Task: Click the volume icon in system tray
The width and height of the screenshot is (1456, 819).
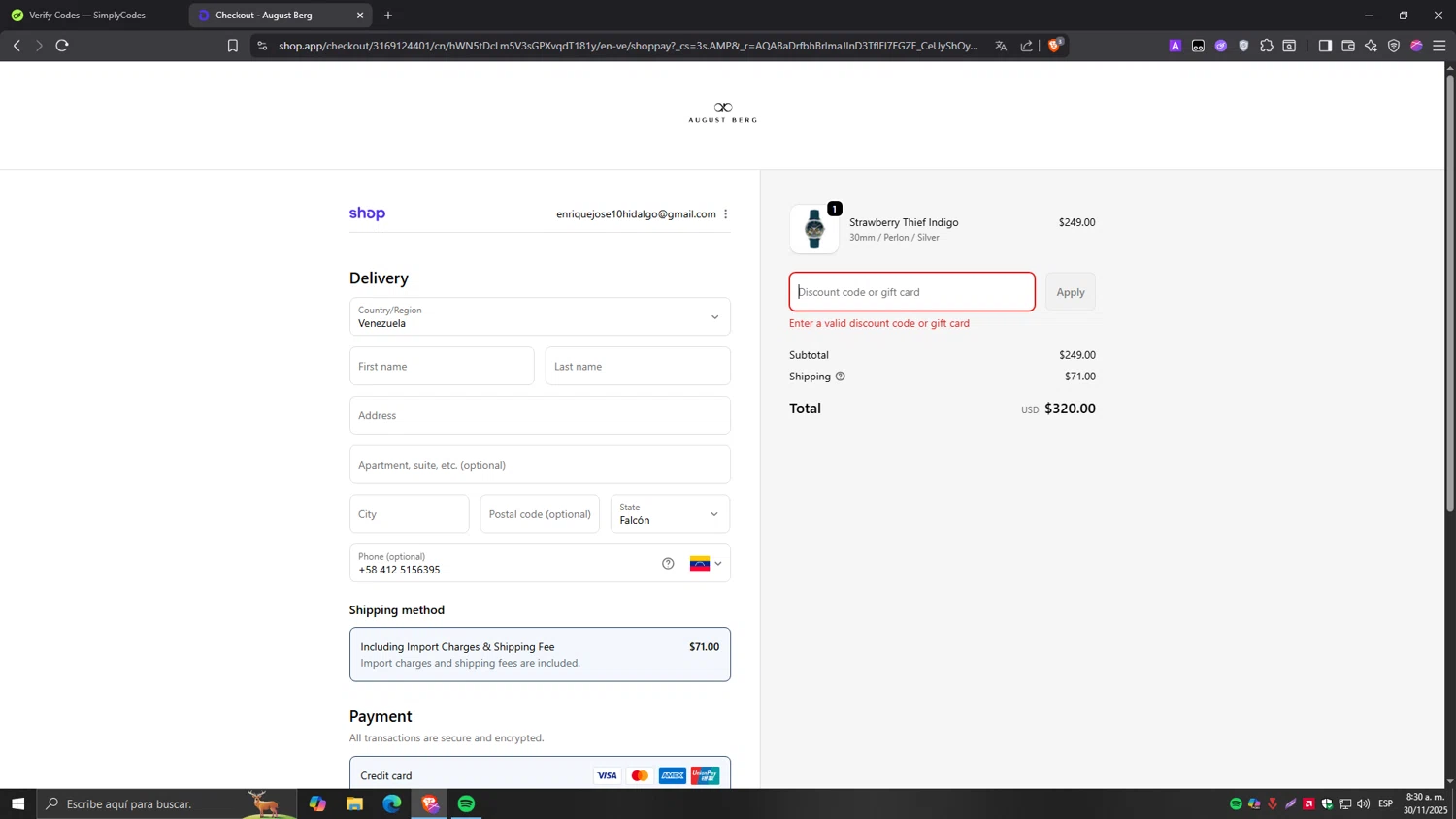Action: pos(1364,803)
